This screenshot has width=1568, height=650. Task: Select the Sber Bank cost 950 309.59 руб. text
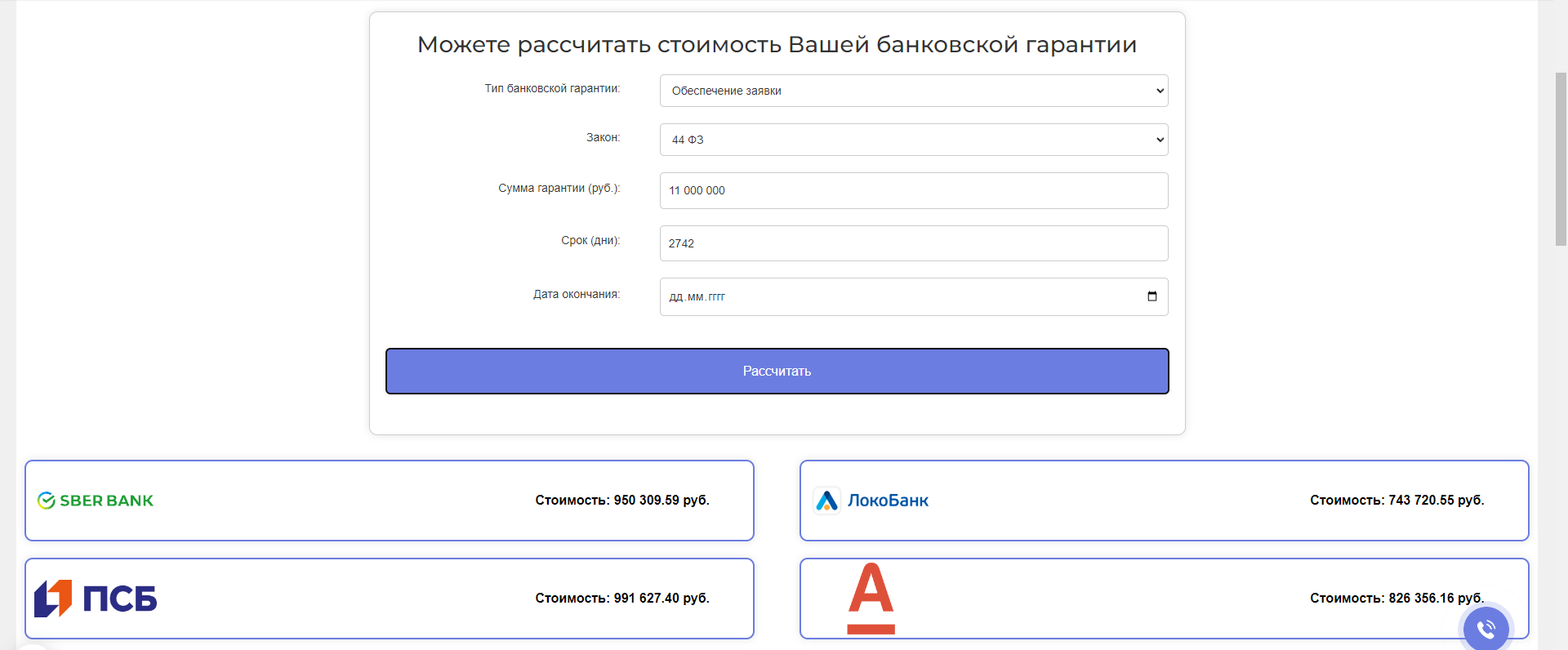(x=622, y=501)
